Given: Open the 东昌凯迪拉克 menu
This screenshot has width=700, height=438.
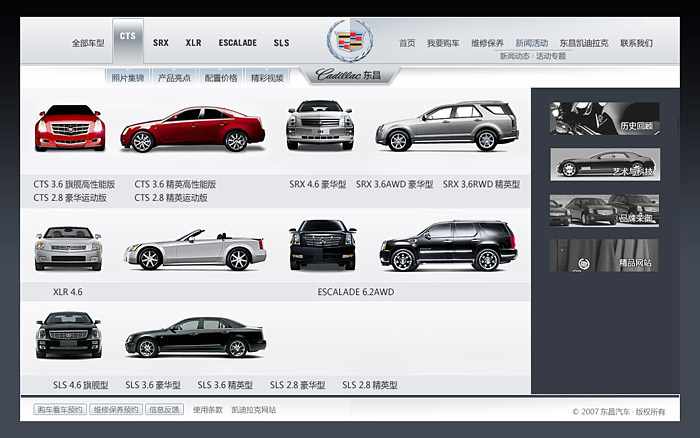Looking at the screenshot, I should pyautogui.click(x=583, y=43).
